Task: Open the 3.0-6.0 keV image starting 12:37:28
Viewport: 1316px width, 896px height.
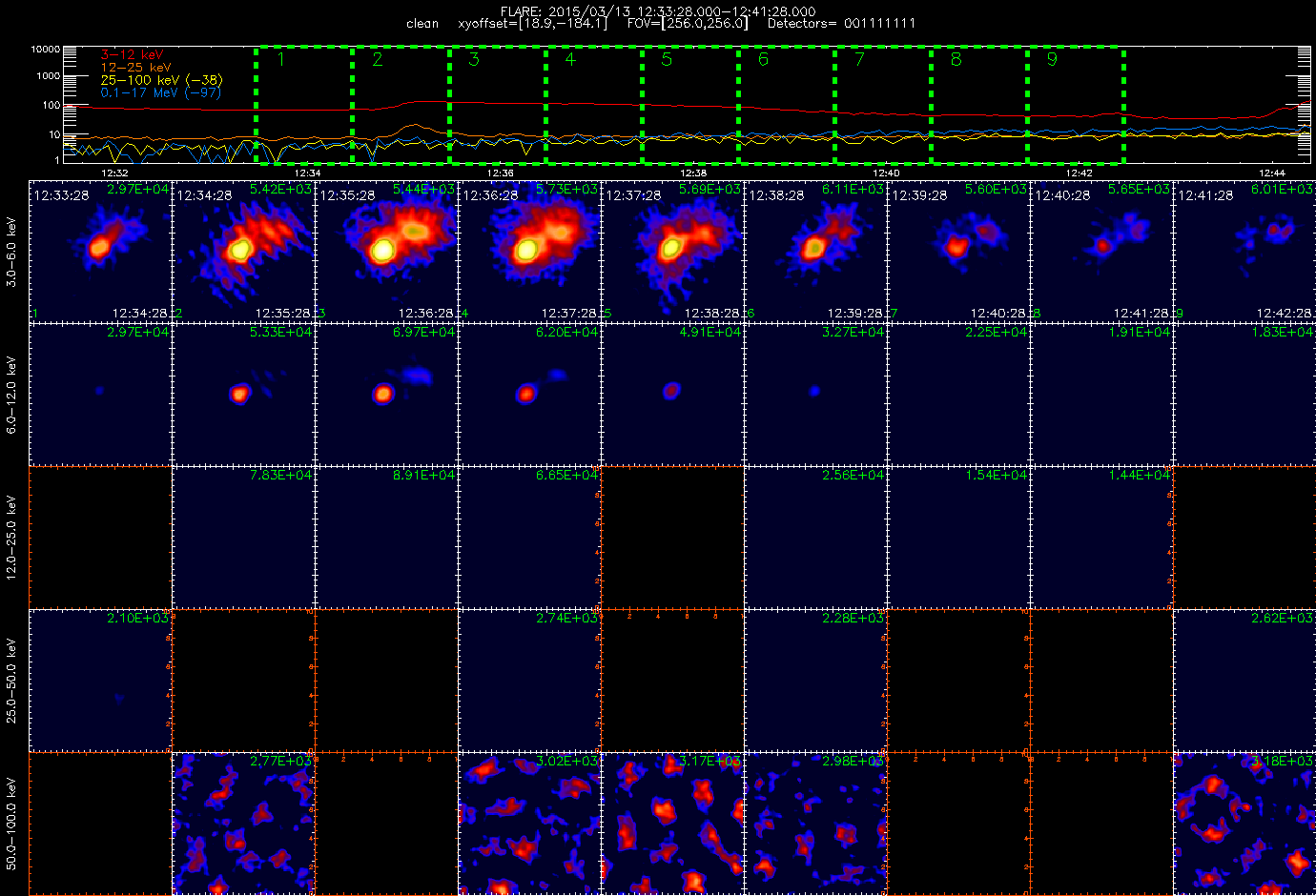Action: [x=673, y=251]
